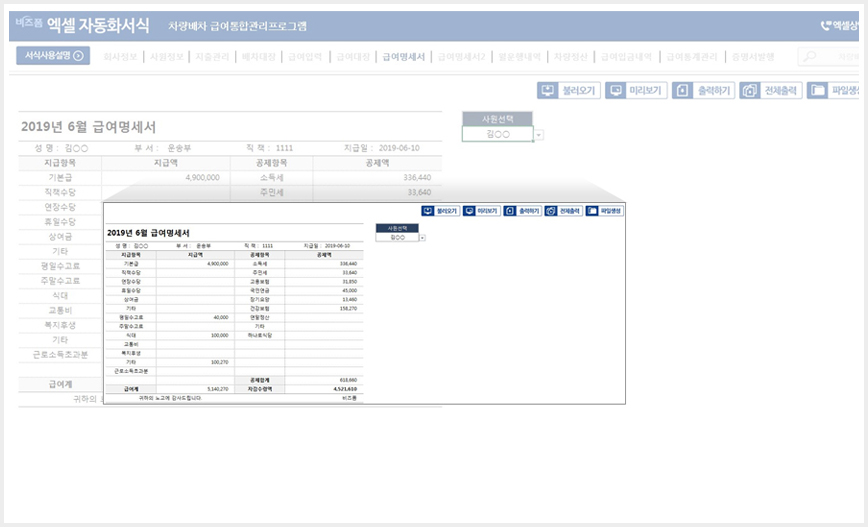Click the 휴일수당 row label in the background sheet
The width and height of the screenshot is (868, 527).
click(x=60, y=222)
